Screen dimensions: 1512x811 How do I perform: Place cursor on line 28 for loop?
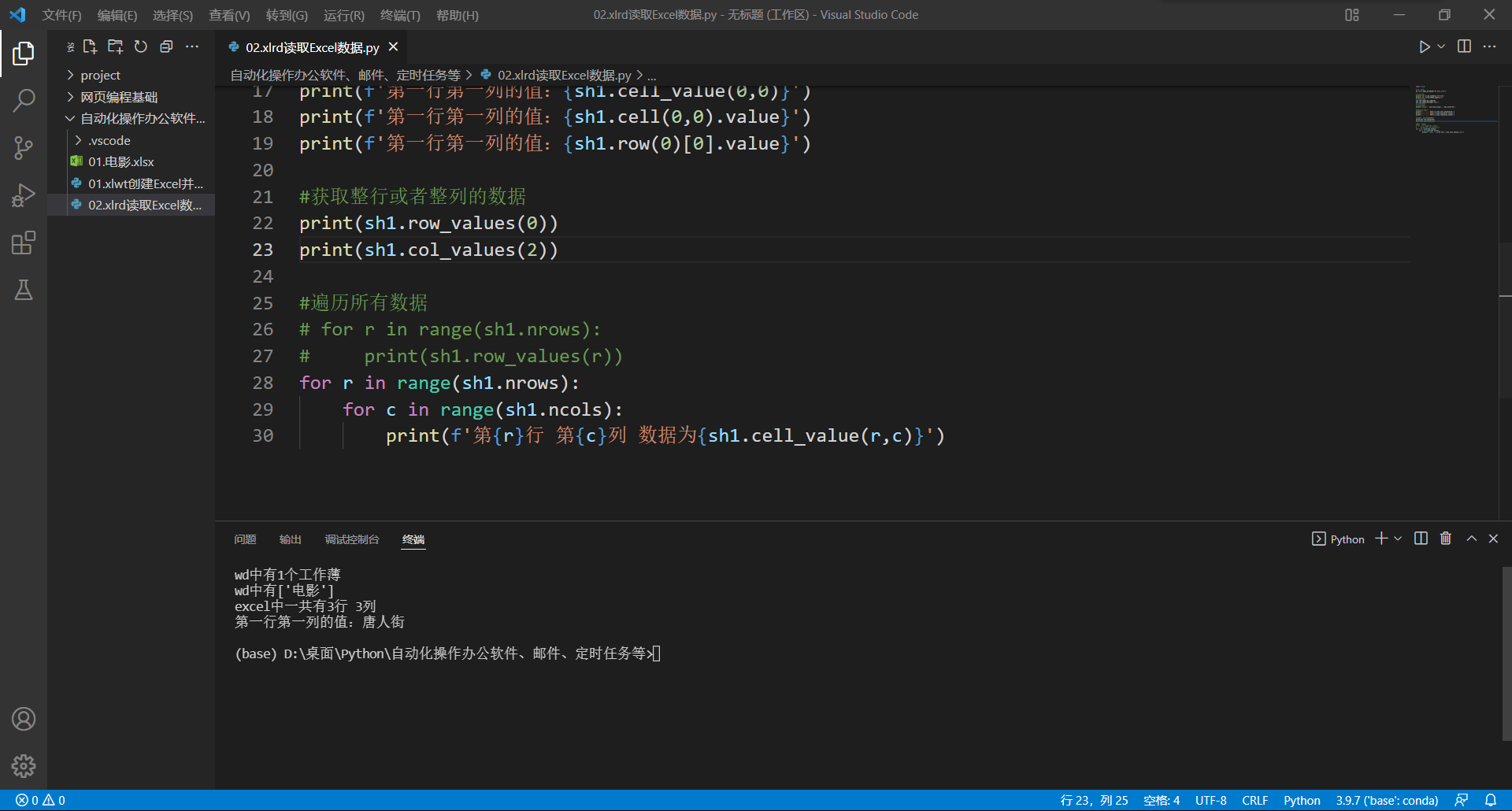point(439,383)
